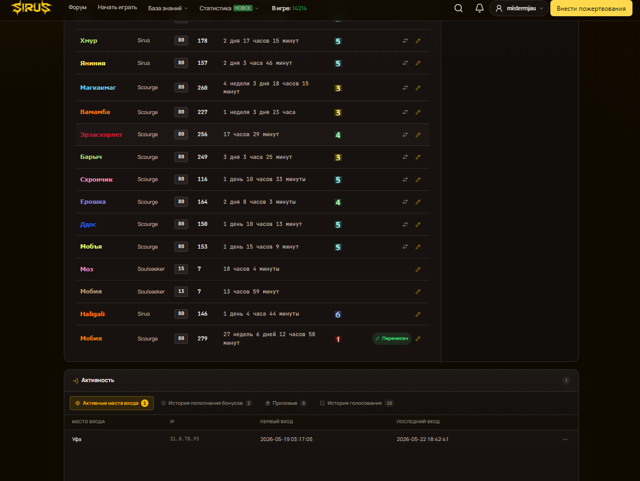Open character Скрончик

click(x=96, y=179)
